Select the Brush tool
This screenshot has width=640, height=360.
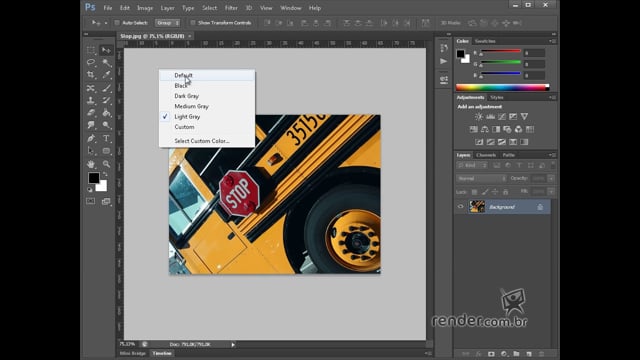pos(106,88)
